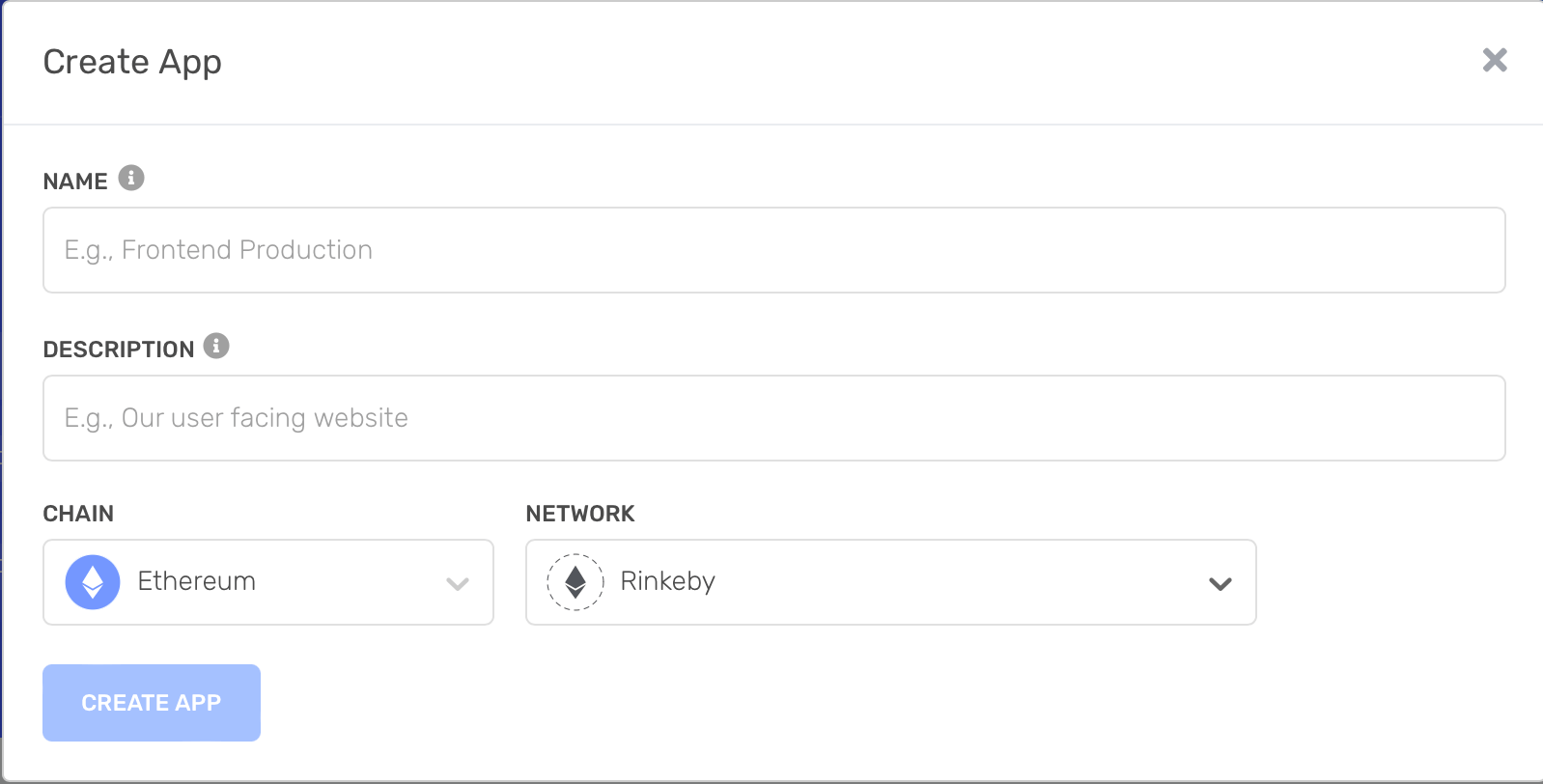Click the dashed-circle Rinkeby network icon
The width and height of the screenshot is (1543, 784).
click(x=575, y=582)
